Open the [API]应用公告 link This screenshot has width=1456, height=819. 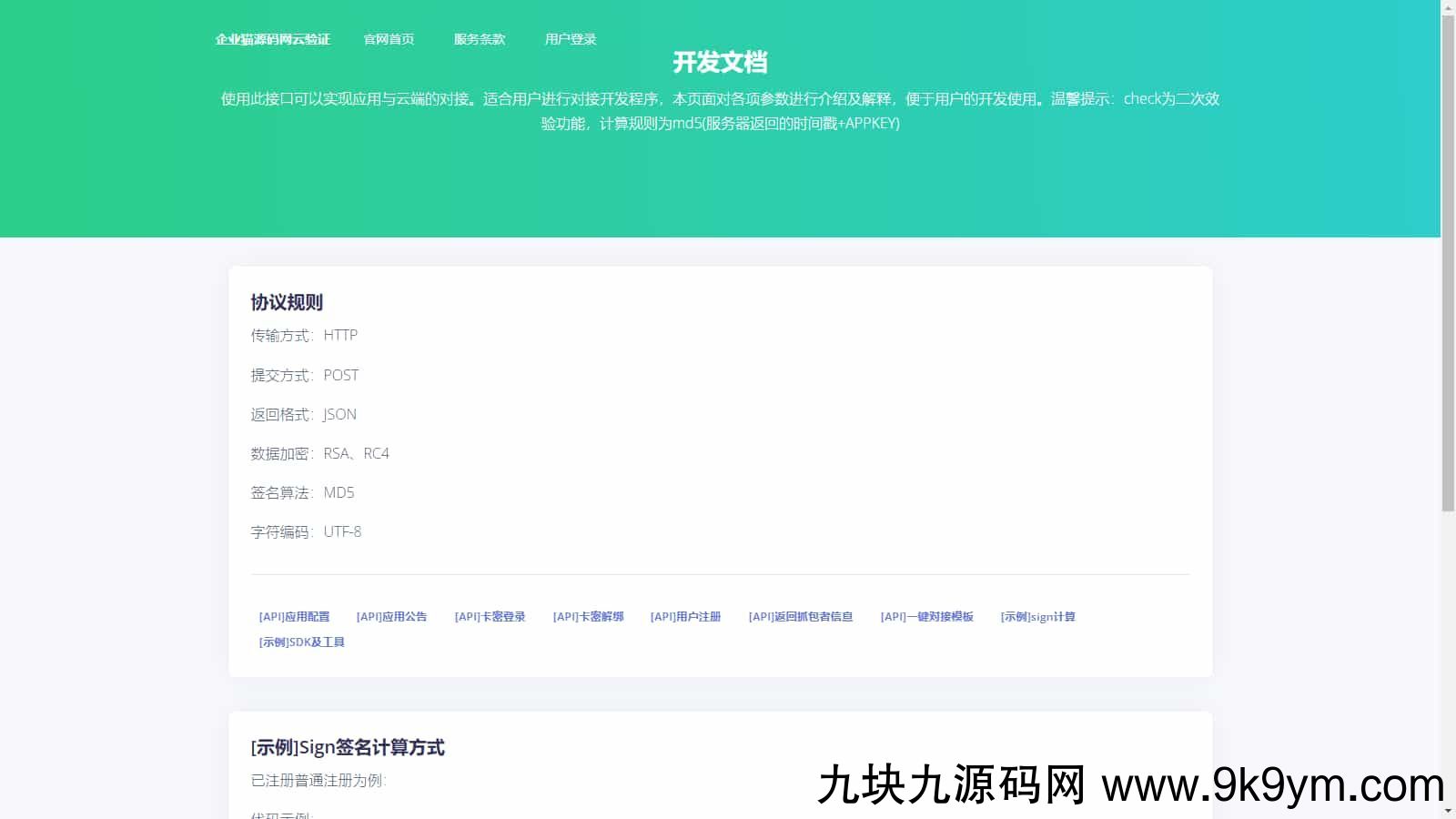coord(391,617)
